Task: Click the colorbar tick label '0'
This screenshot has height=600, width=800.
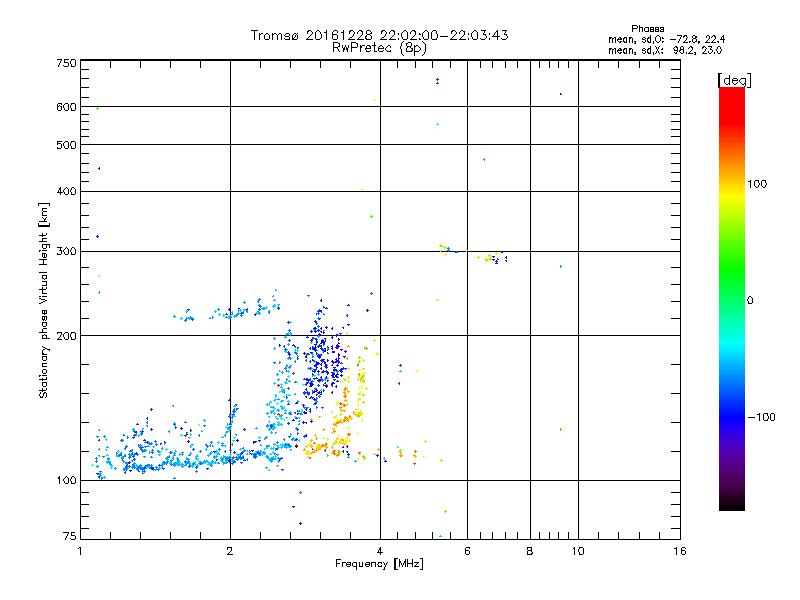Action: pos(750,301)
